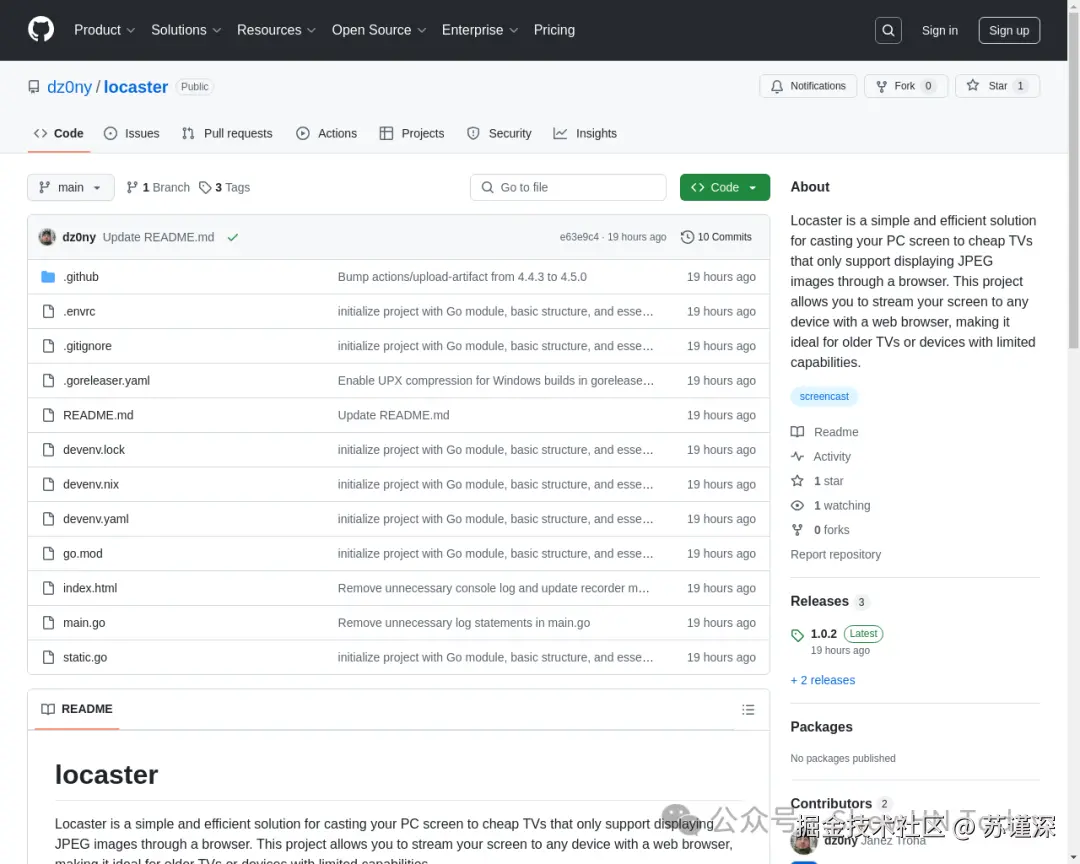Open the README outline list icon

[748, 709]
